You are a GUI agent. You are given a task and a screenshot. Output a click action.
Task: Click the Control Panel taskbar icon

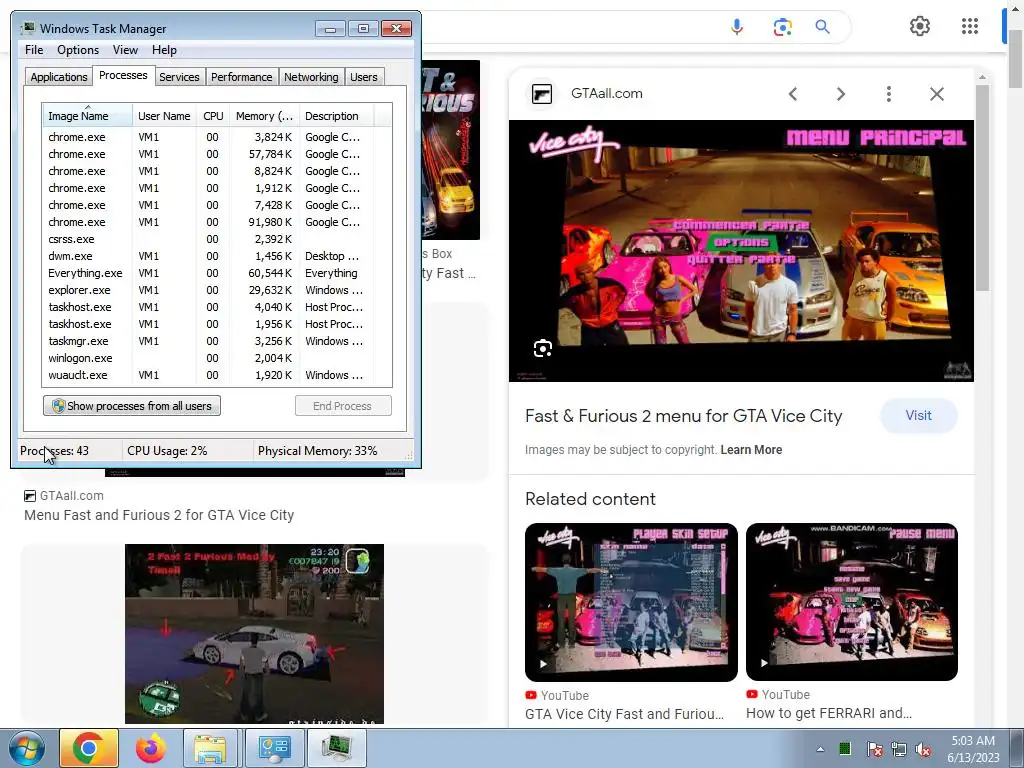(274, 748)
